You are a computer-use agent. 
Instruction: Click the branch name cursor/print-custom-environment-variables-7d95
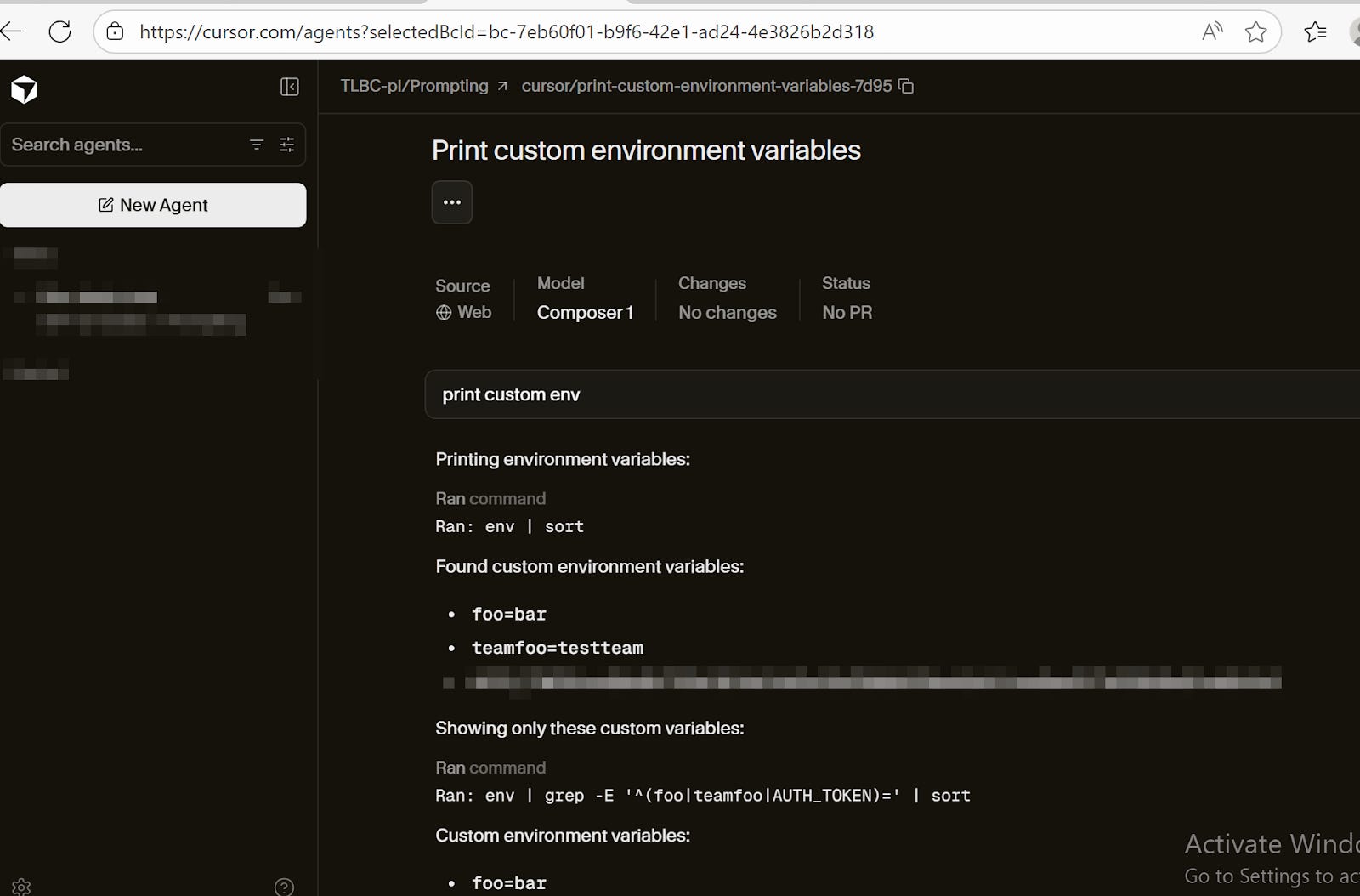click(706, 86)
